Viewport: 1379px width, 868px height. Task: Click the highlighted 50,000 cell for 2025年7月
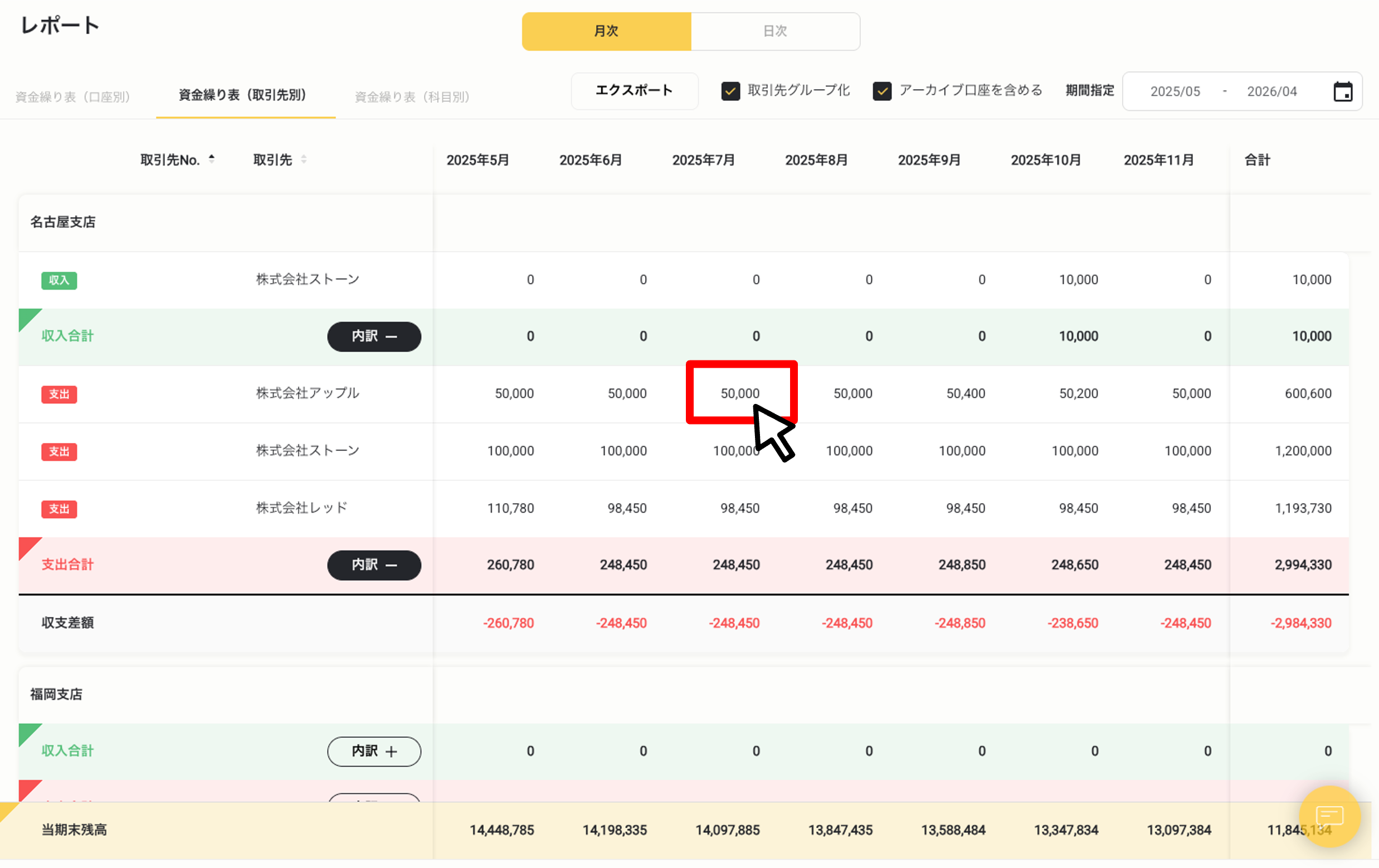[x=742, y=393]
